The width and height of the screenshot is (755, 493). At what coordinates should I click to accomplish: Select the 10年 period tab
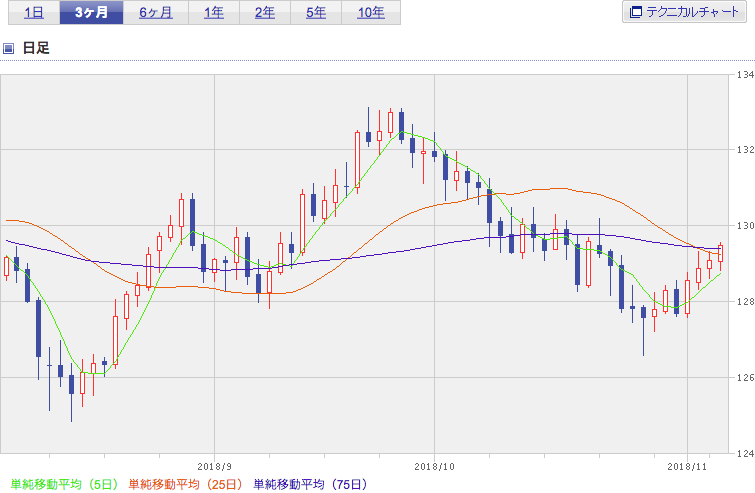[x=371, y=12]
